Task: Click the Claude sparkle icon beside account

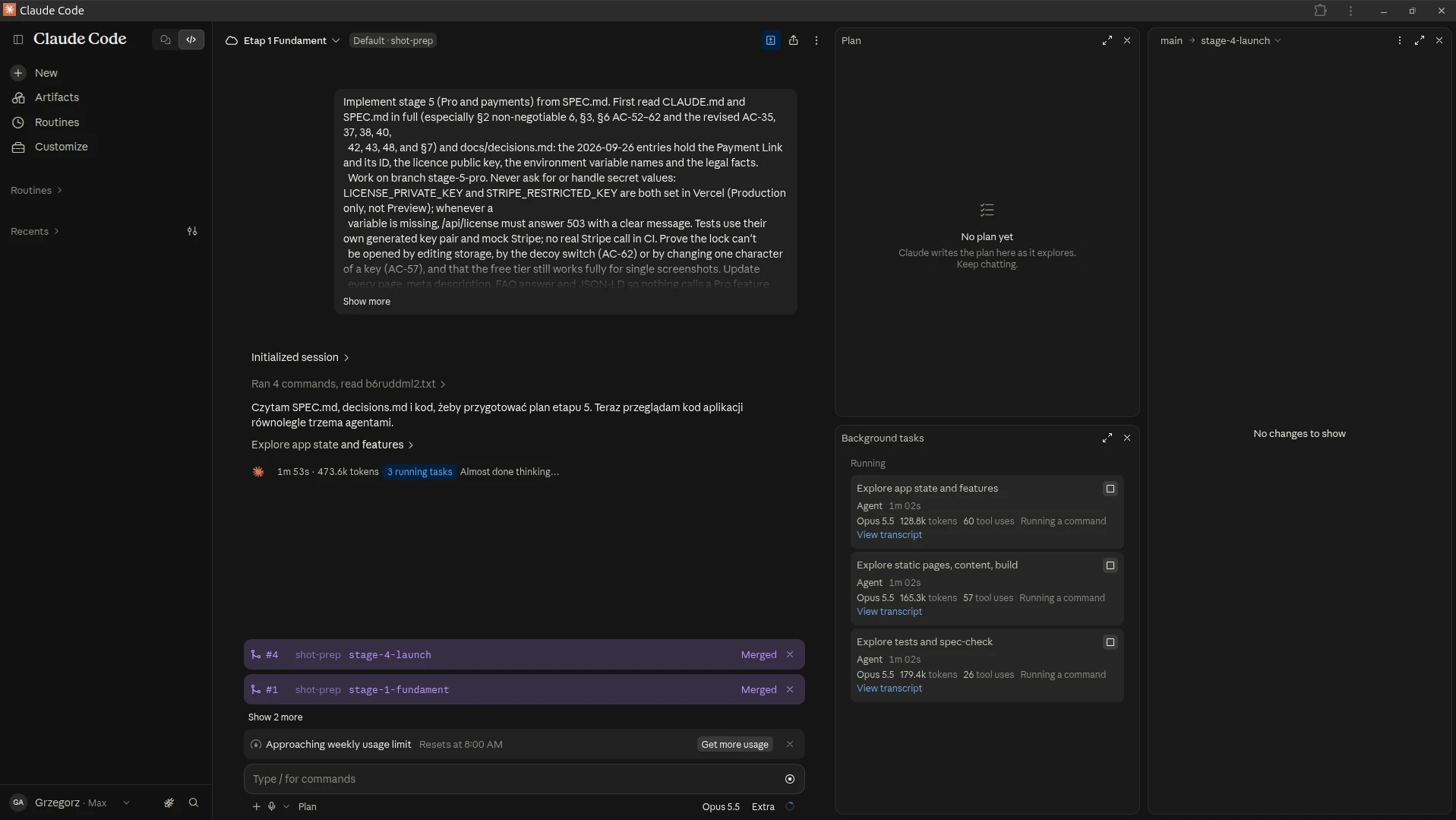Action: (x=169, y=803)
